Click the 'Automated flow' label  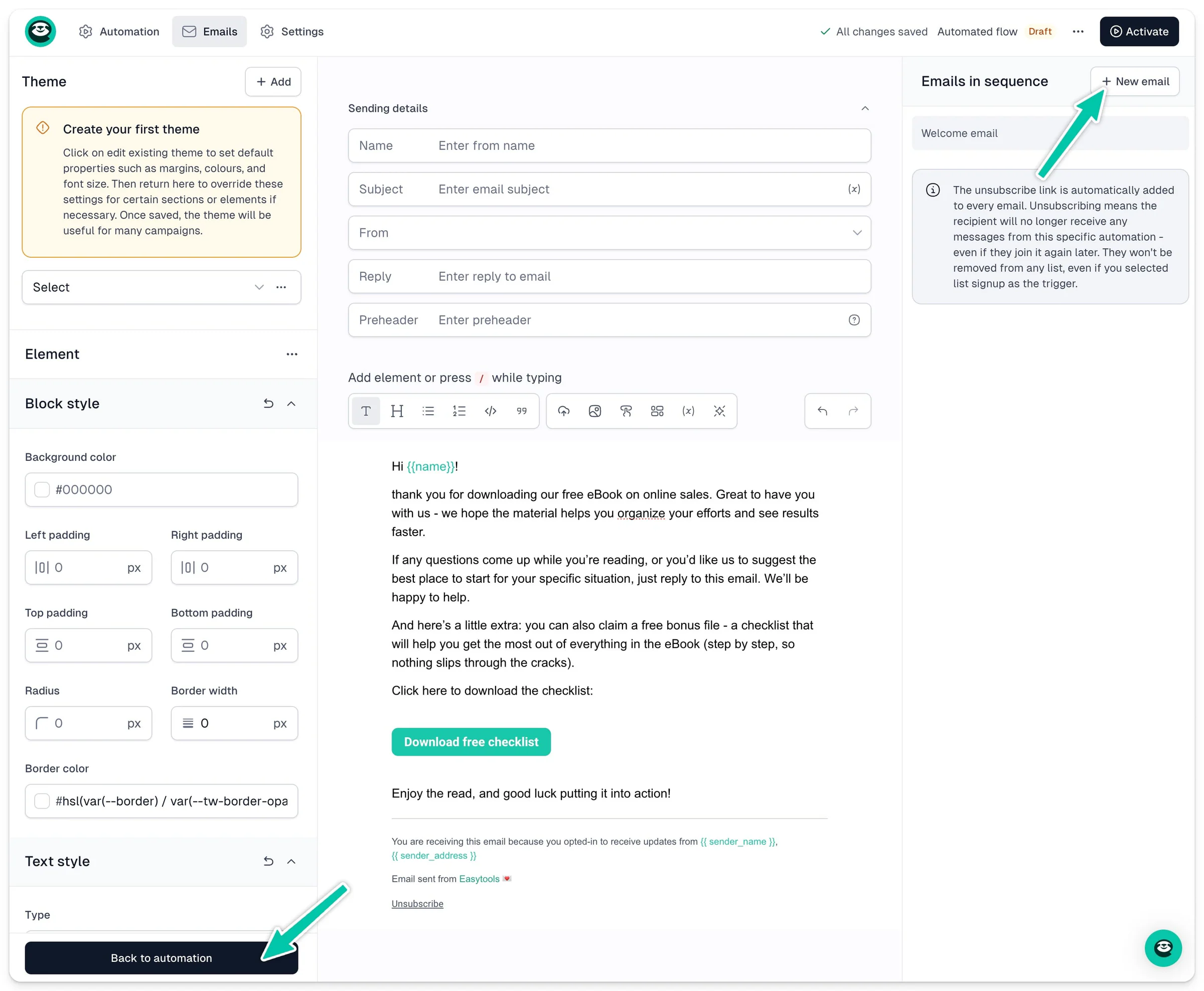click(977, 32)
